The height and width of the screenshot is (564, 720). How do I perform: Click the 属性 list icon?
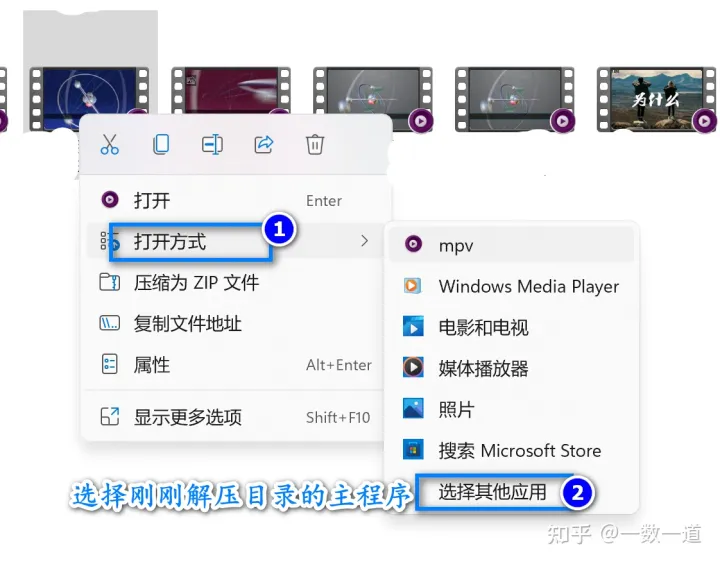[109, 364]
